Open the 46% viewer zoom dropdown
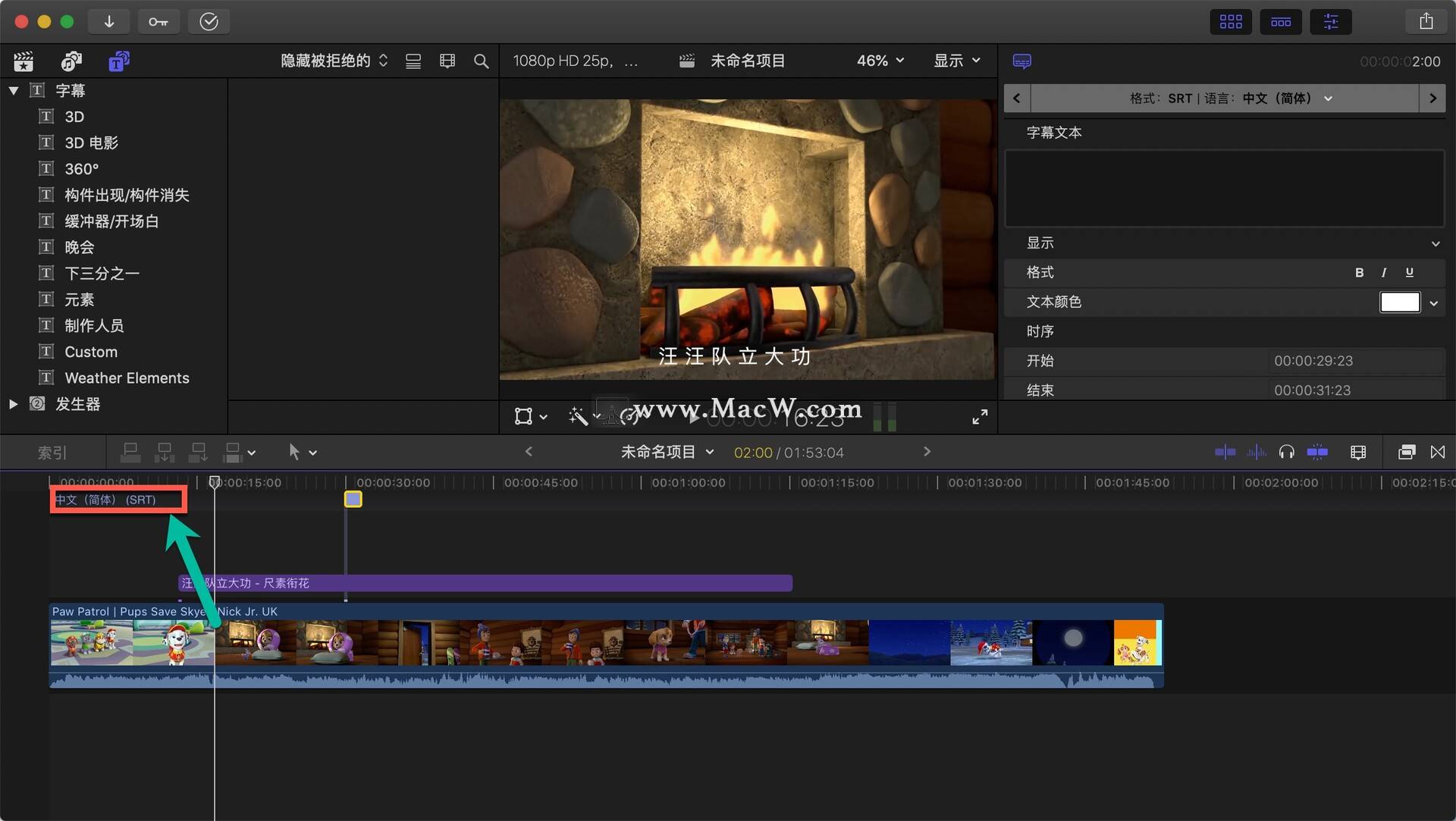This screenshot has width=1456, height=821. pyautogui.click(x=880, y=61)
